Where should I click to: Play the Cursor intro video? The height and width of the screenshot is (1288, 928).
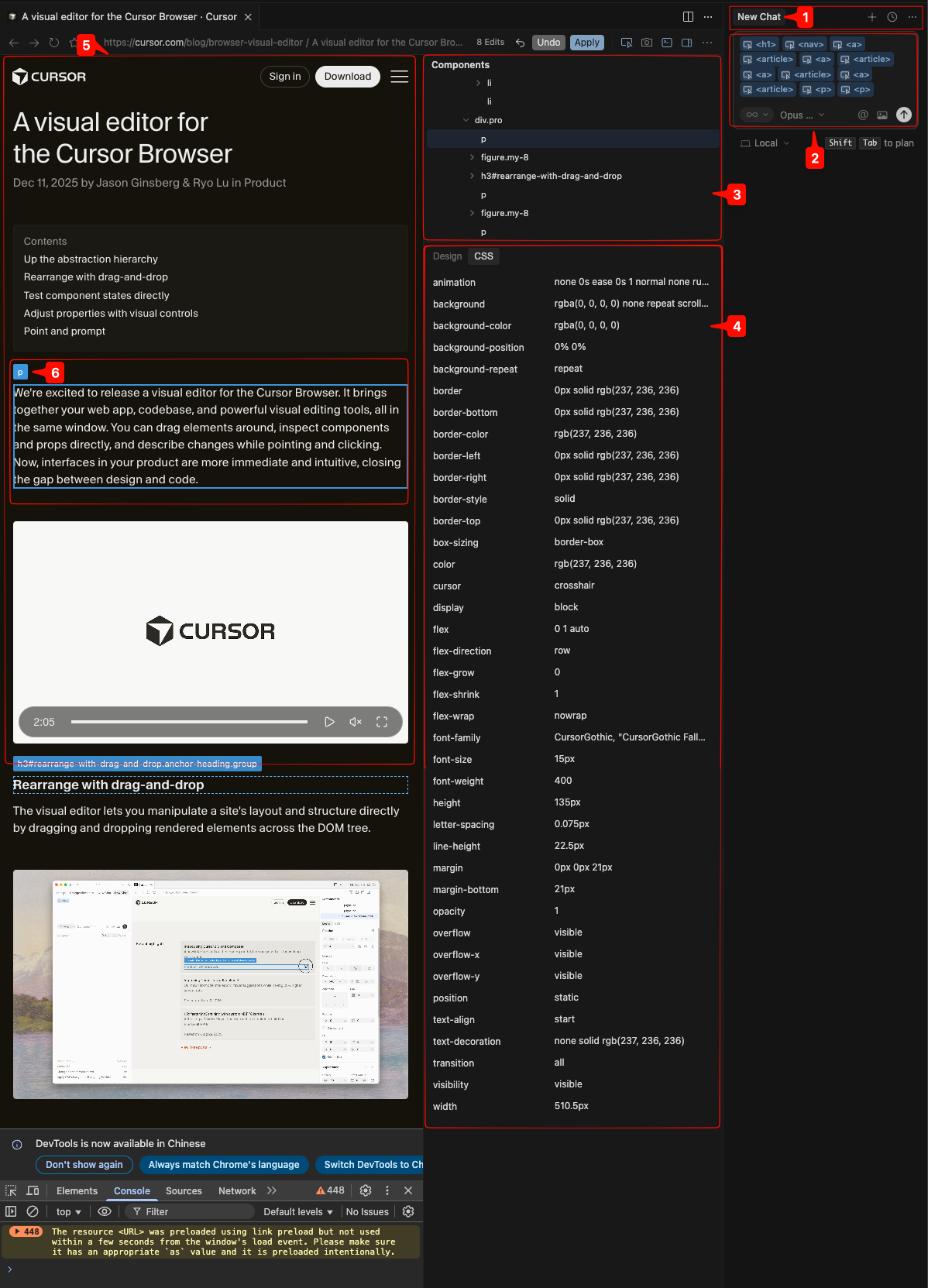click(x=329, y=722)
